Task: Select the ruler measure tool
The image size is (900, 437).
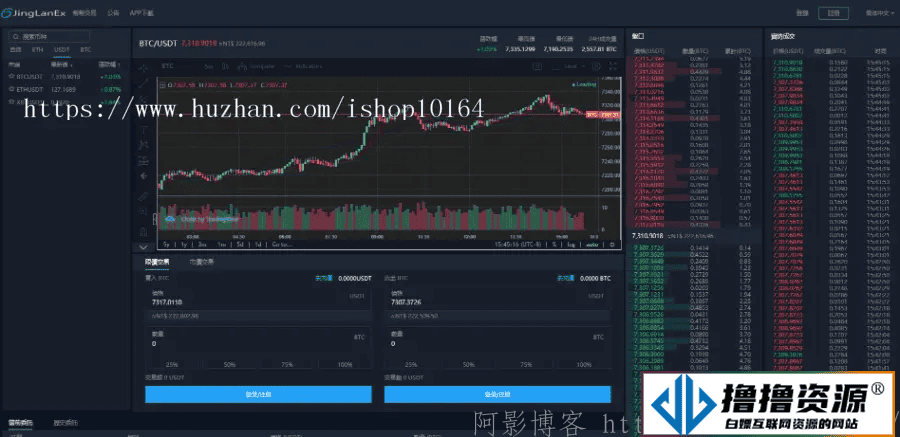Action: 143,196
